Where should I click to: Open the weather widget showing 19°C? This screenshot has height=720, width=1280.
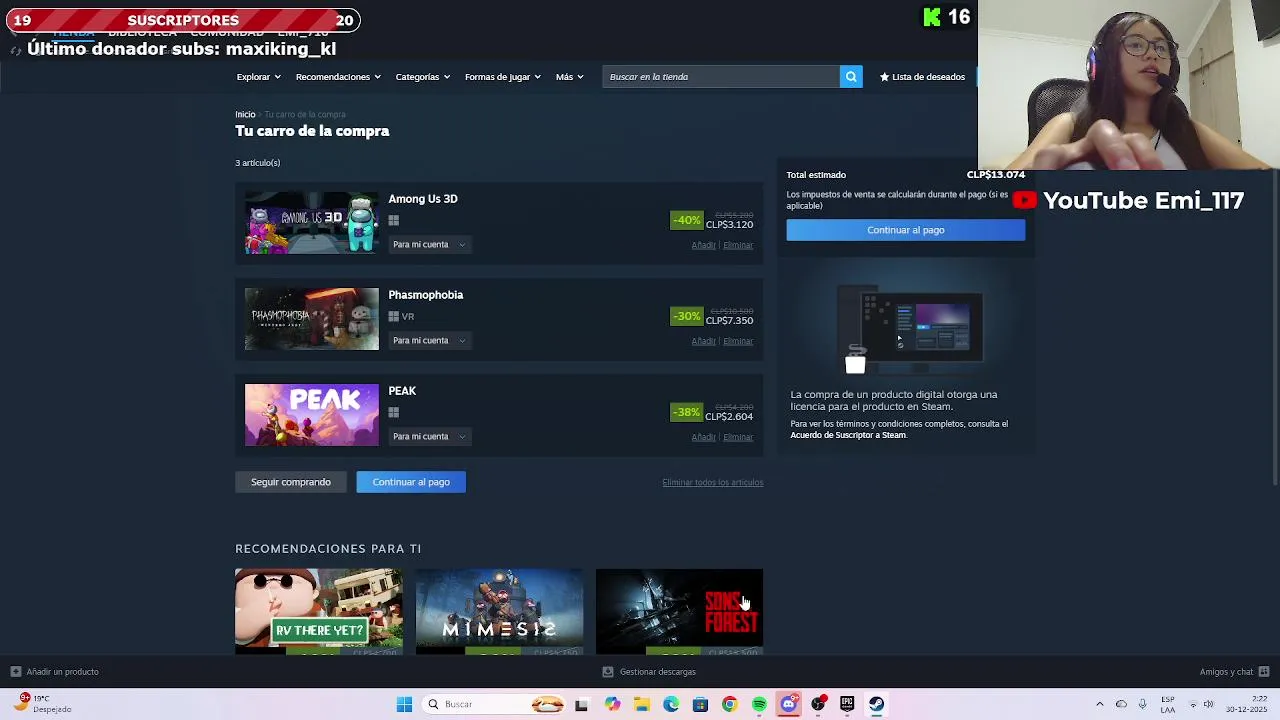[40, 704]
